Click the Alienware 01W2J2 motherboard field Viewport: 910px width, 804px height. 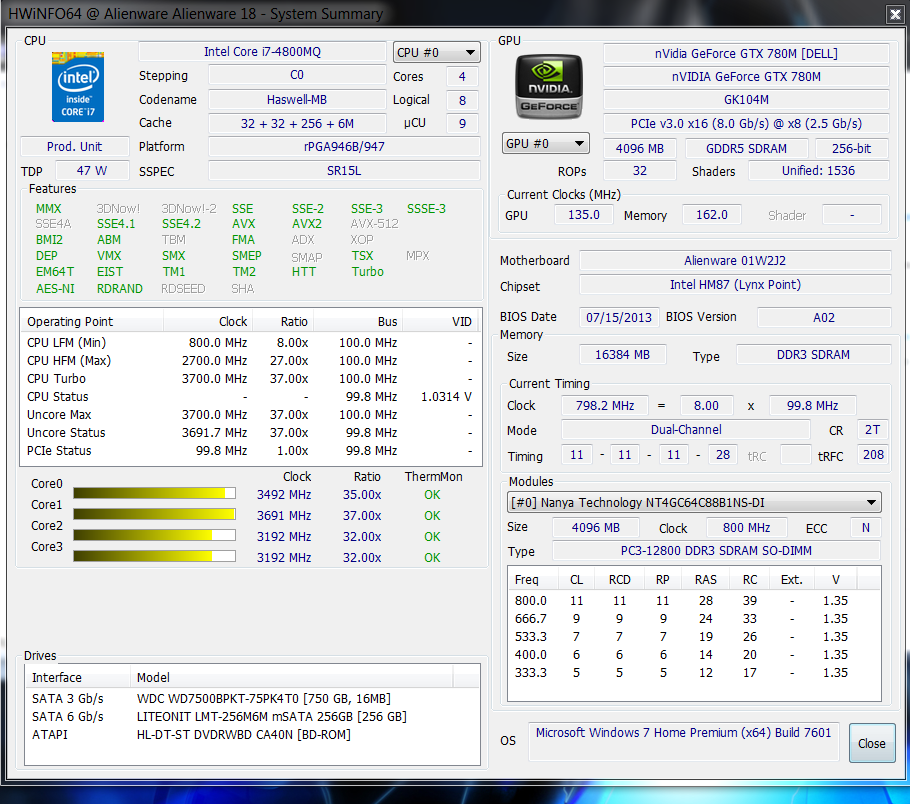point(735,261)
